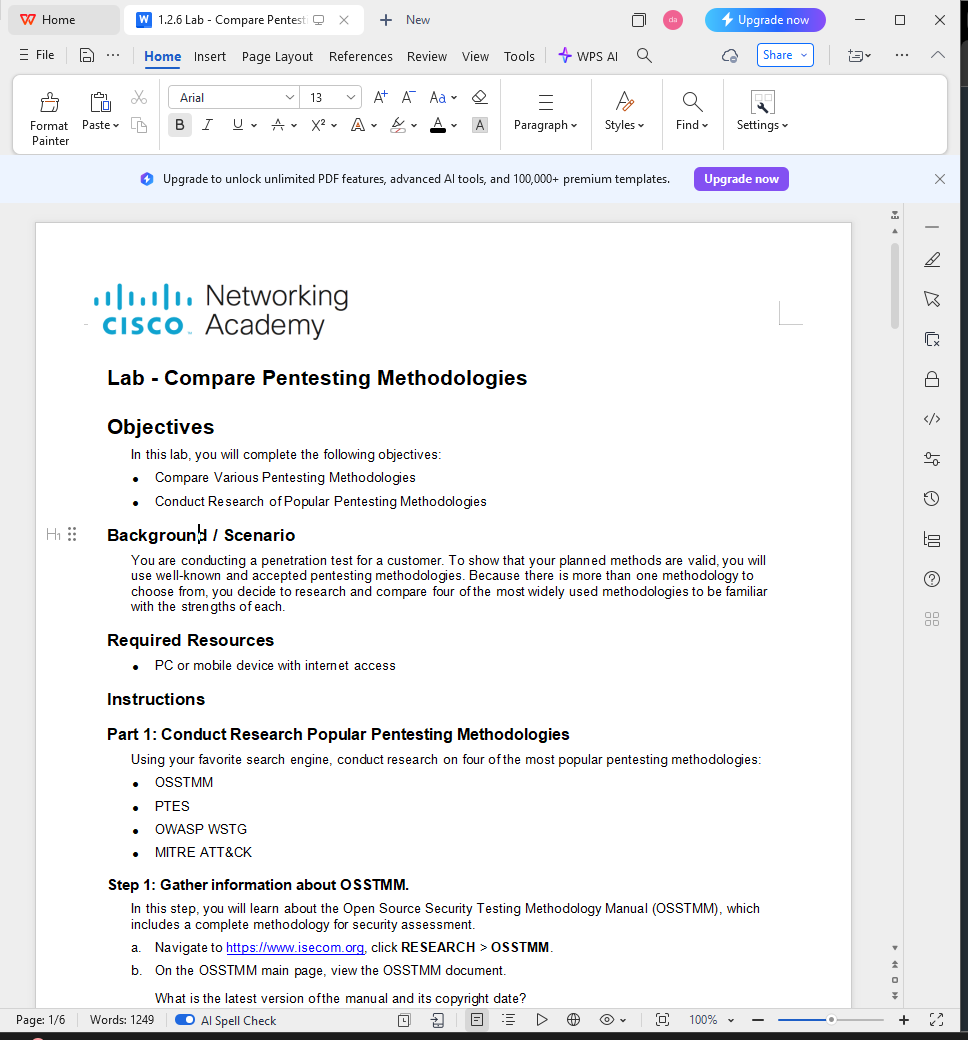Viewport: 968px width, 1040px height.
Task: Click the zoom in plus button
Action: 904,1019
